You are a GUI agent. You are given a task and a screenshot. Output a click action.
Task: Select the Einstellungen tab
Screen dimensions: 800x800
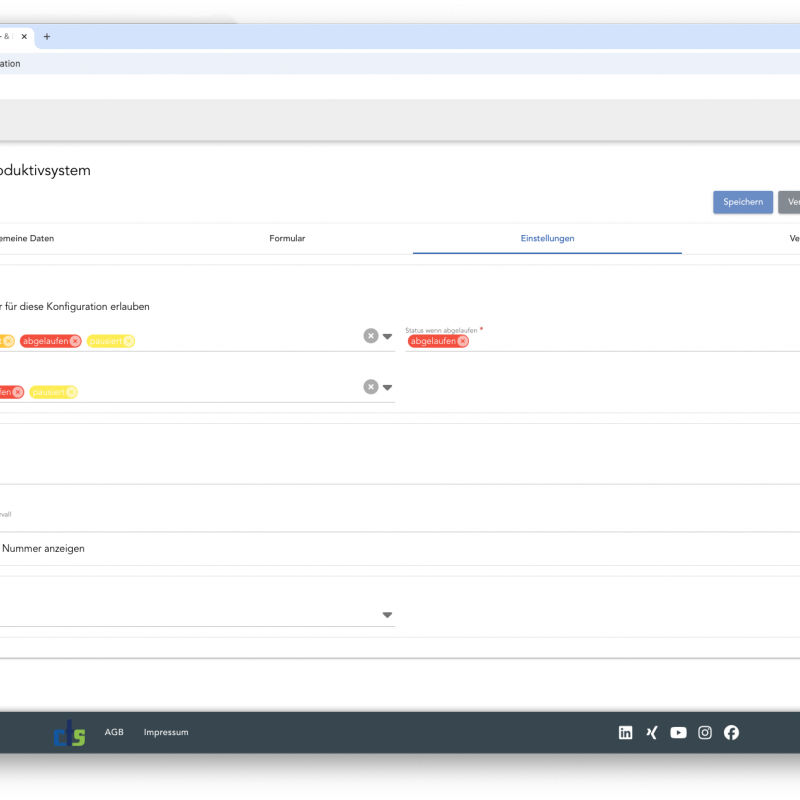547,239
